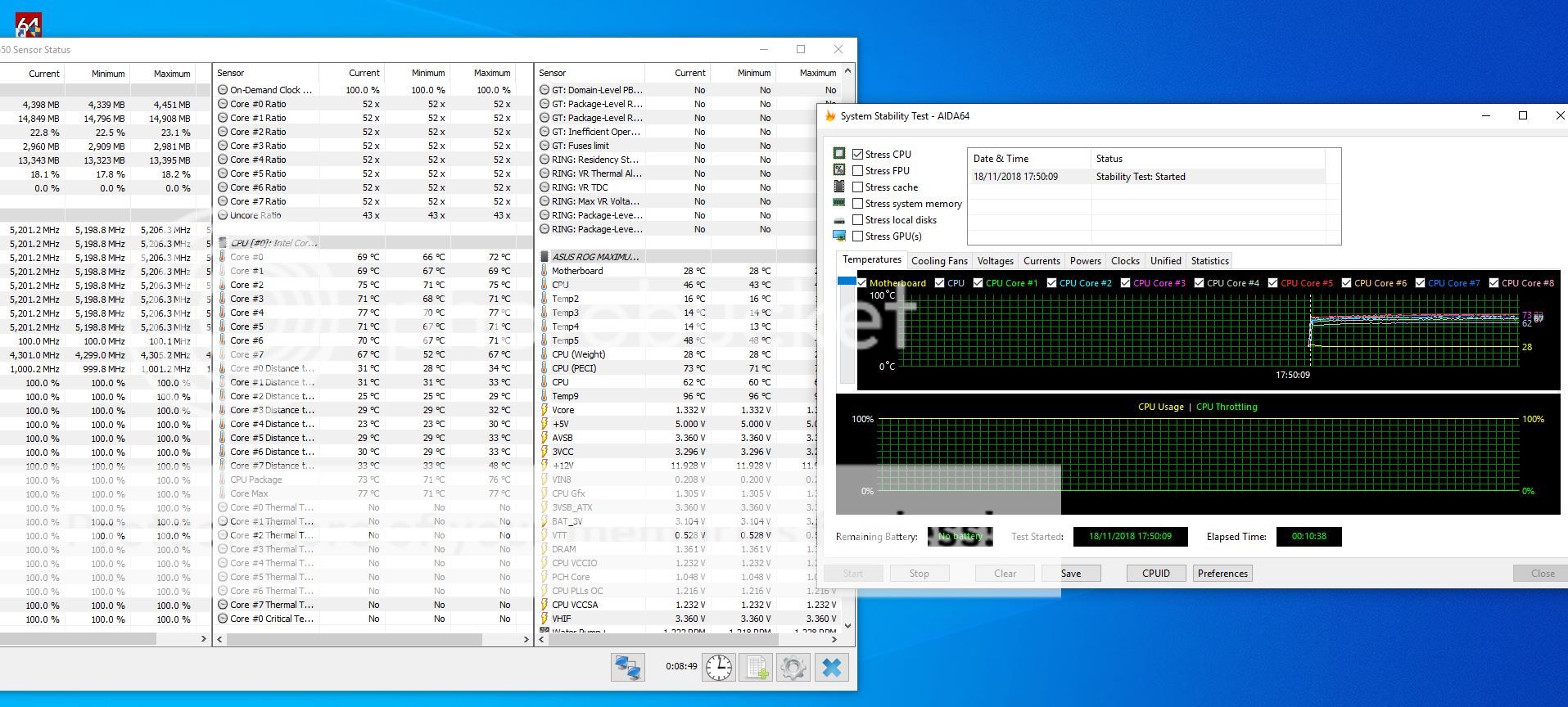Select the RING: VR TDC sensor row
The width and height of the screenshot is (1568, 707).
point(676,187)
